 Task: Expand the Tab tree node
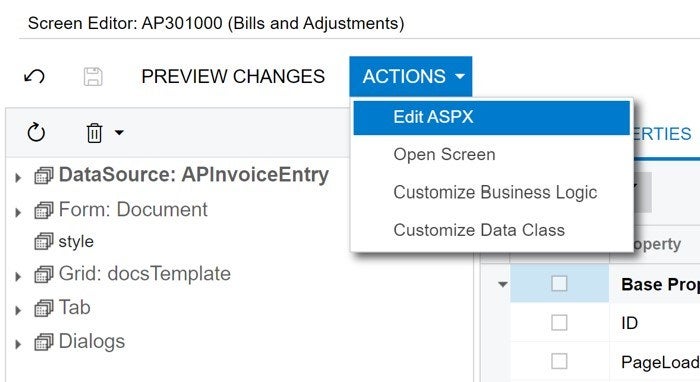[18, 310]
